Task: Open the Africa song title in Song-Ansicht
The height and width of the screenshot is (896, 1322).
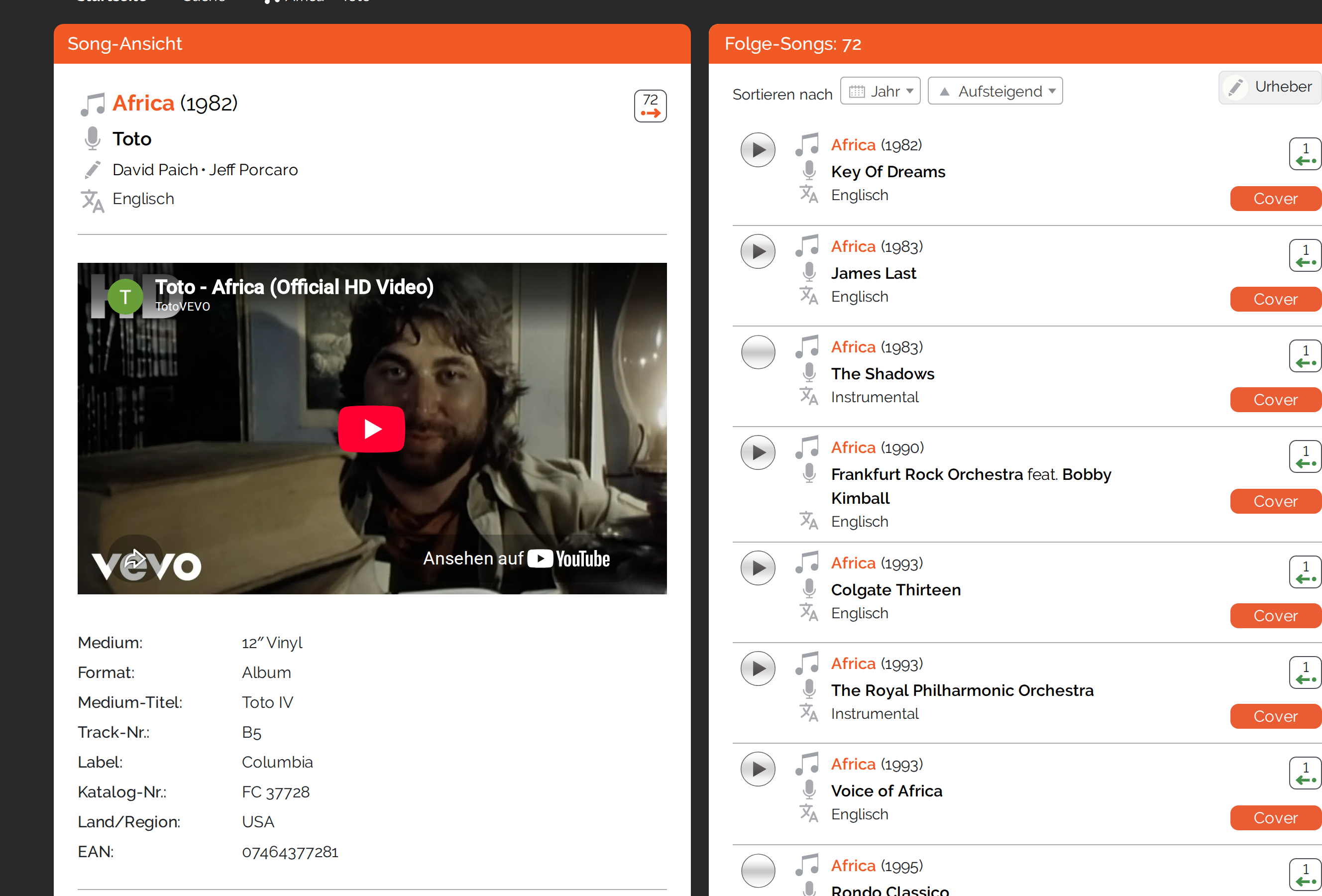Action: (x=143, y=103)
